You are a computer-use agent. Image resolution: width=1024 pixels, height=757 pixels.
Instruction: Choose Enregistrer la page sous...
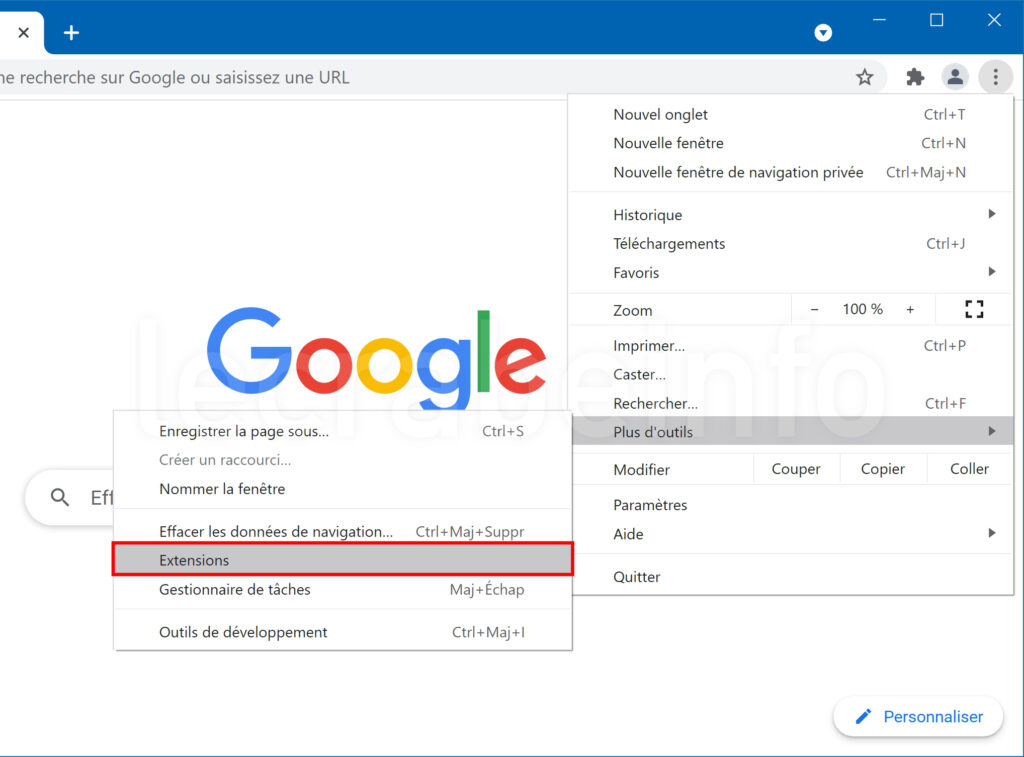pyautogui.click(x=343, y=431)
